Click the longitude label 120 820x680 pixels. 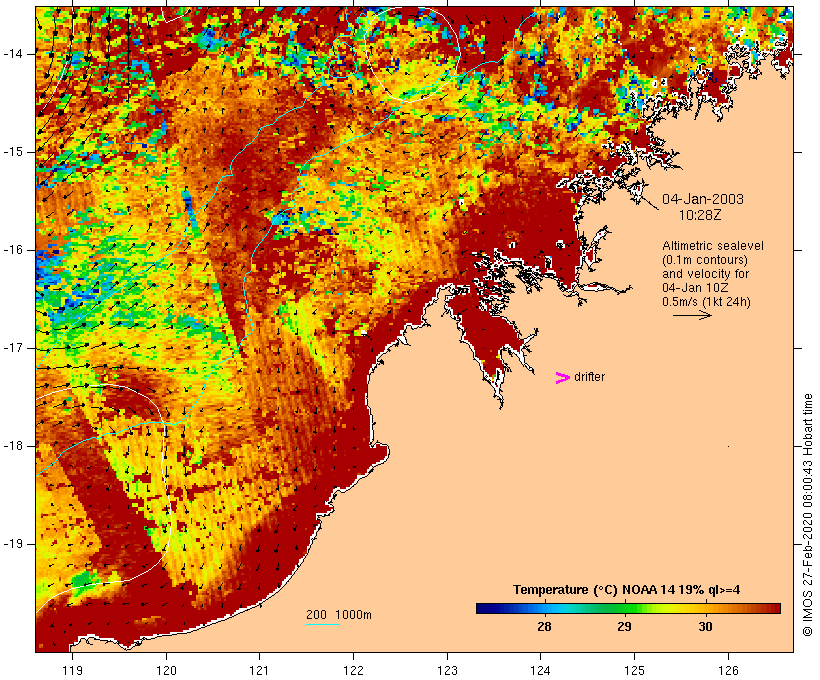[x=166, y=670]
